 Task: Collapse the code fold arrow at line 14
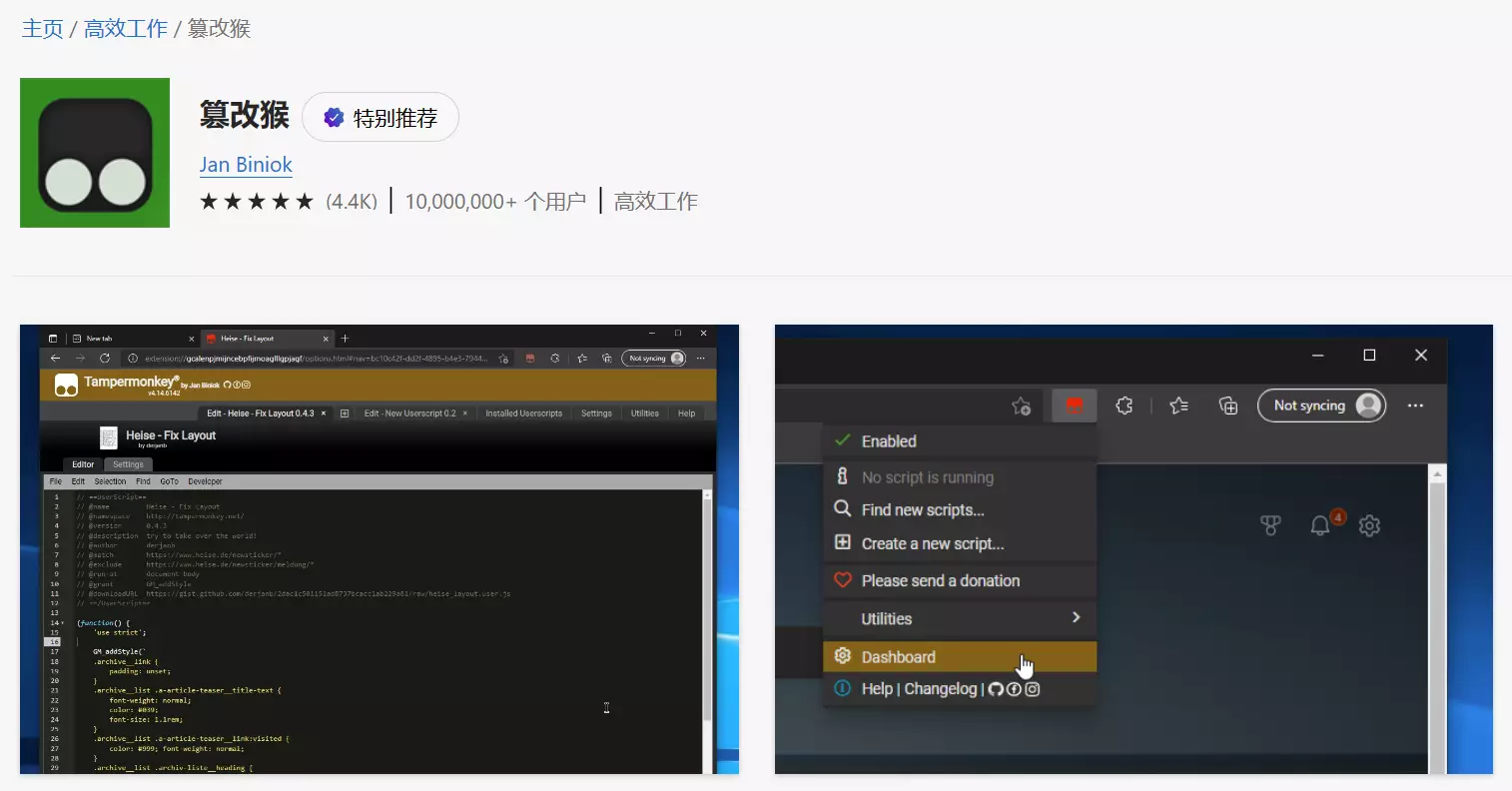tap(63, 623)
